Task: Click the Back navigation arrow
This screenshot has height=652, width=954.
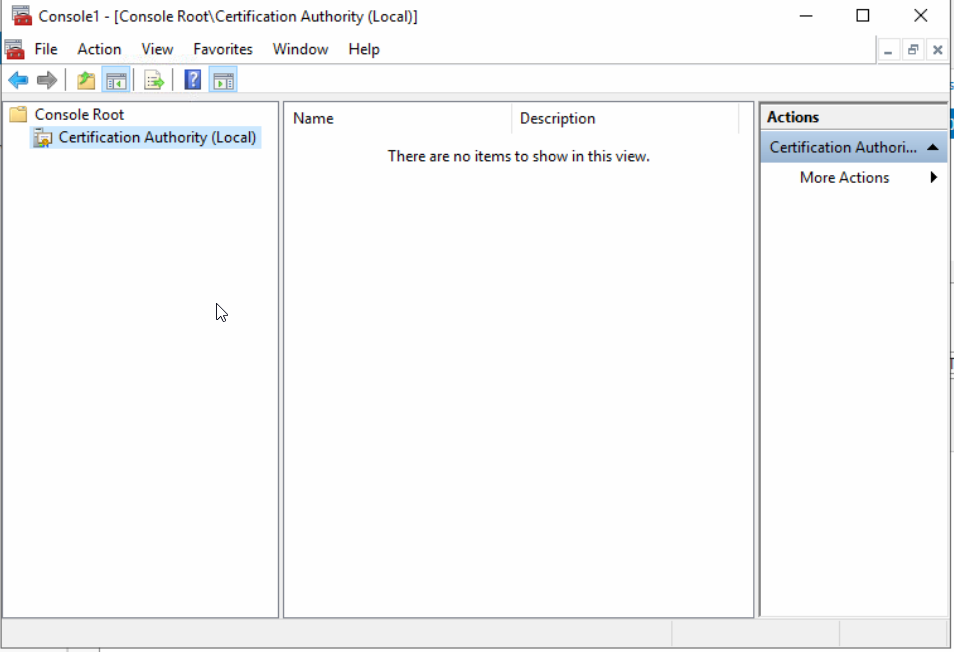Action: pos(18,79)
